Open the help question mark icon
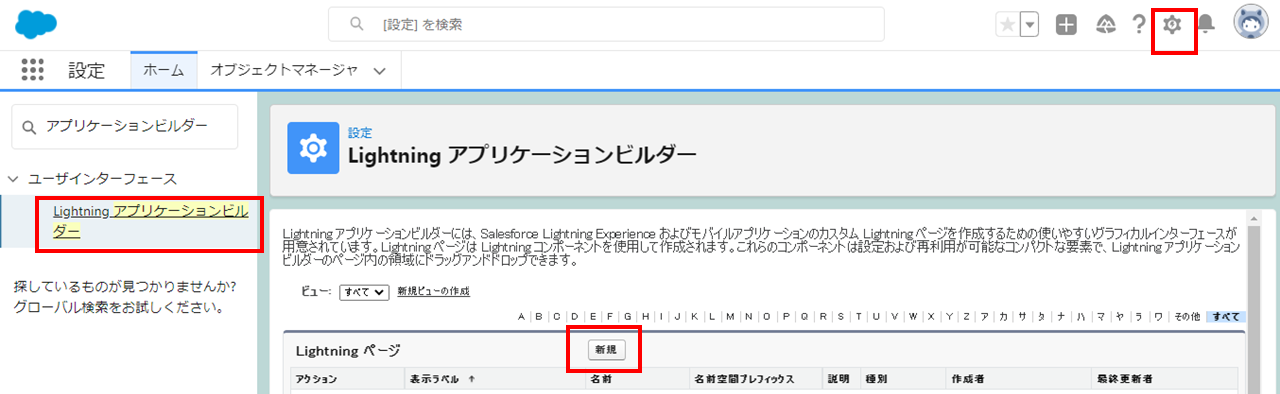 click(1139, 24)
